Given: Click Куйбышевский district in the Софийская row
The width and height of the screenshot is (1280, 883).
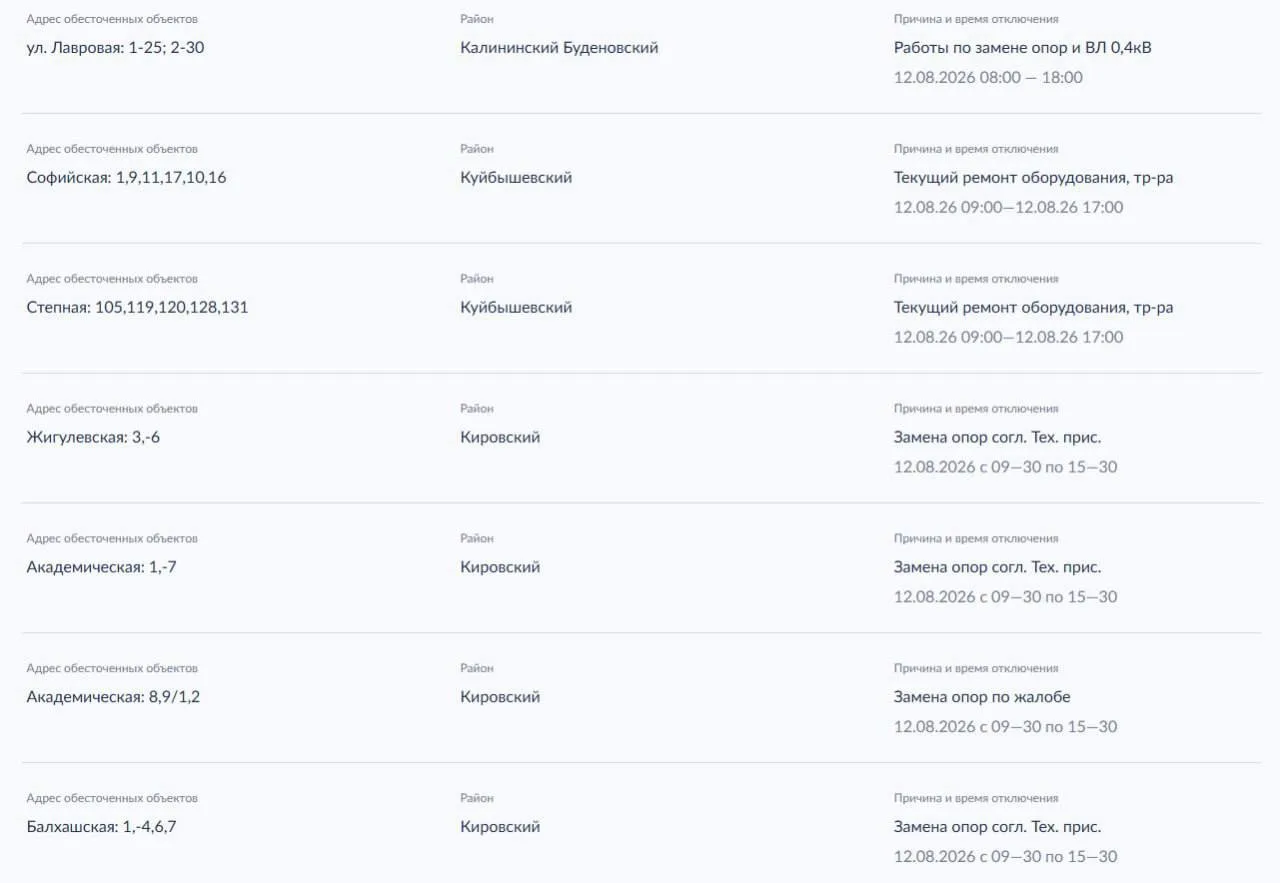Looking at the screenshot, I should point(516,177).
